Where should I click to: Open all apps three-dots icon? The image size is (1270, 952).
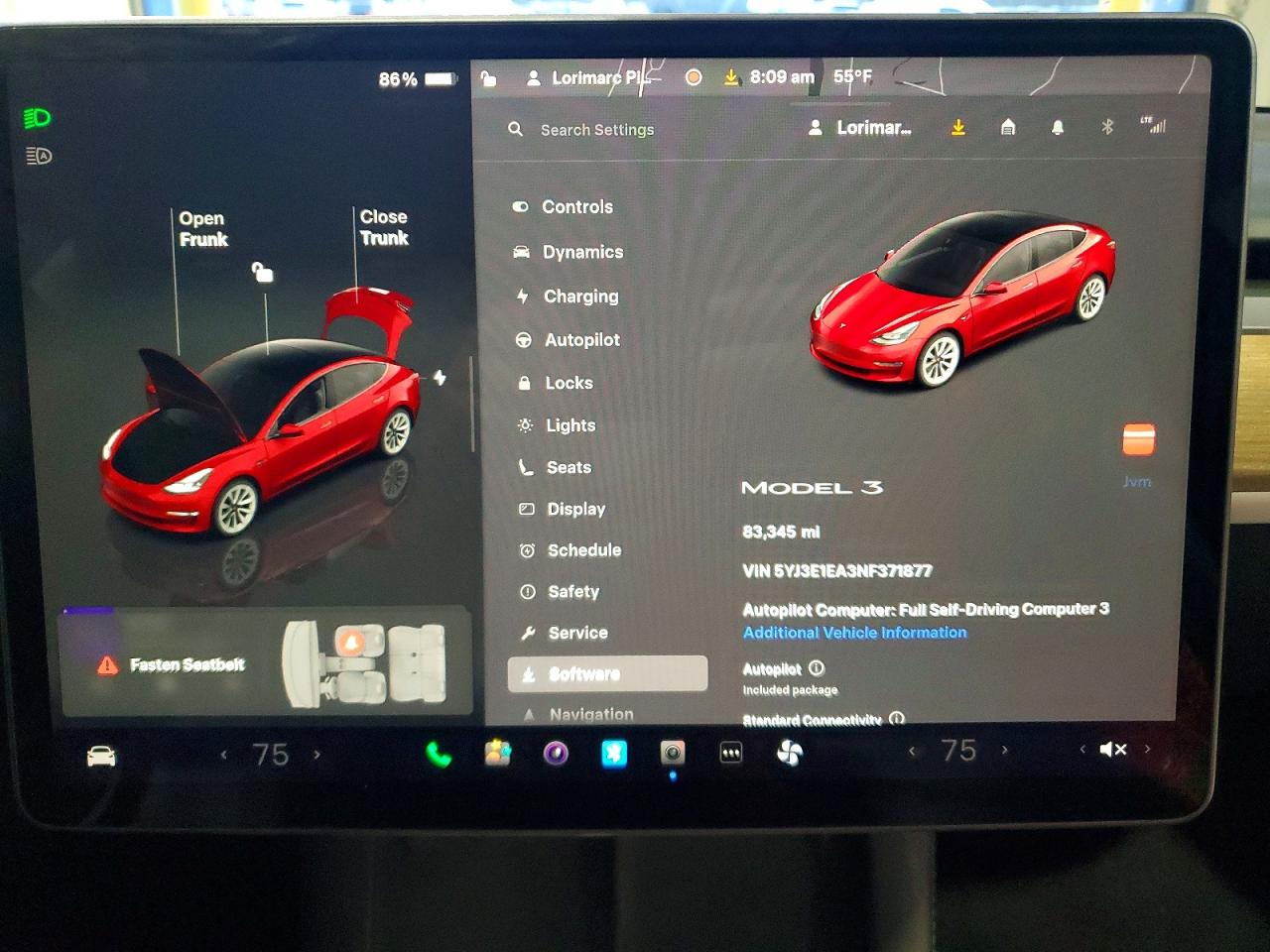(x=731, y=754)
